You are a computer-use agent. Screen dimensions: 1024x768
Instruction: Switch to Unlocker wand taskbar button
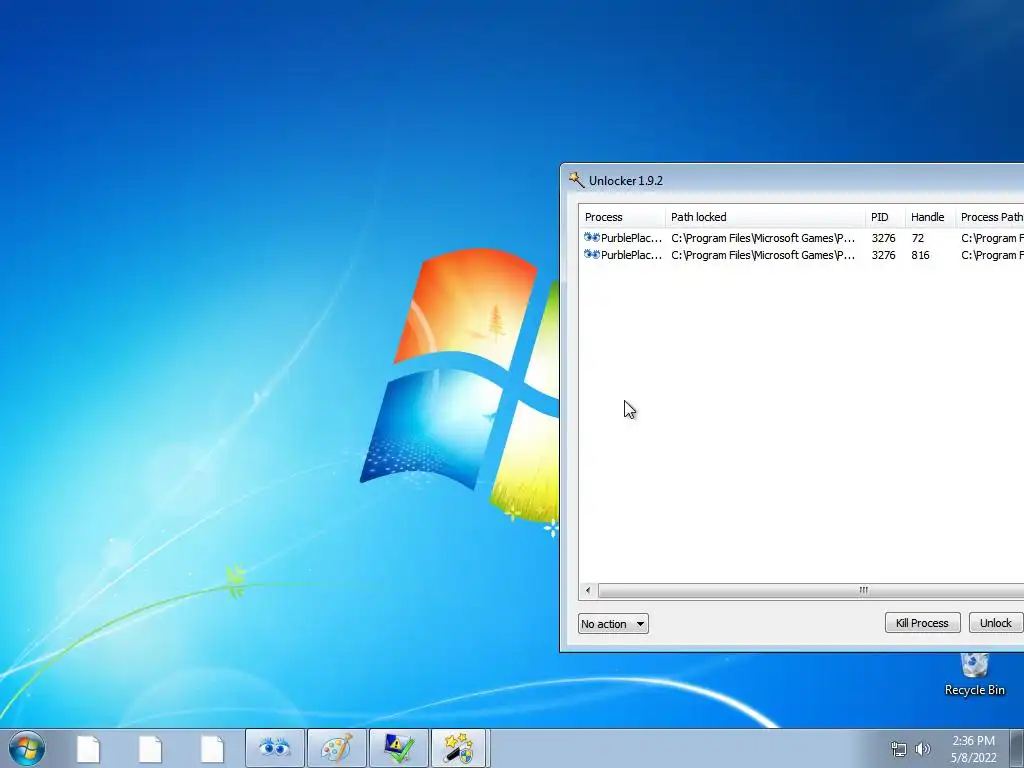(458, 748)
